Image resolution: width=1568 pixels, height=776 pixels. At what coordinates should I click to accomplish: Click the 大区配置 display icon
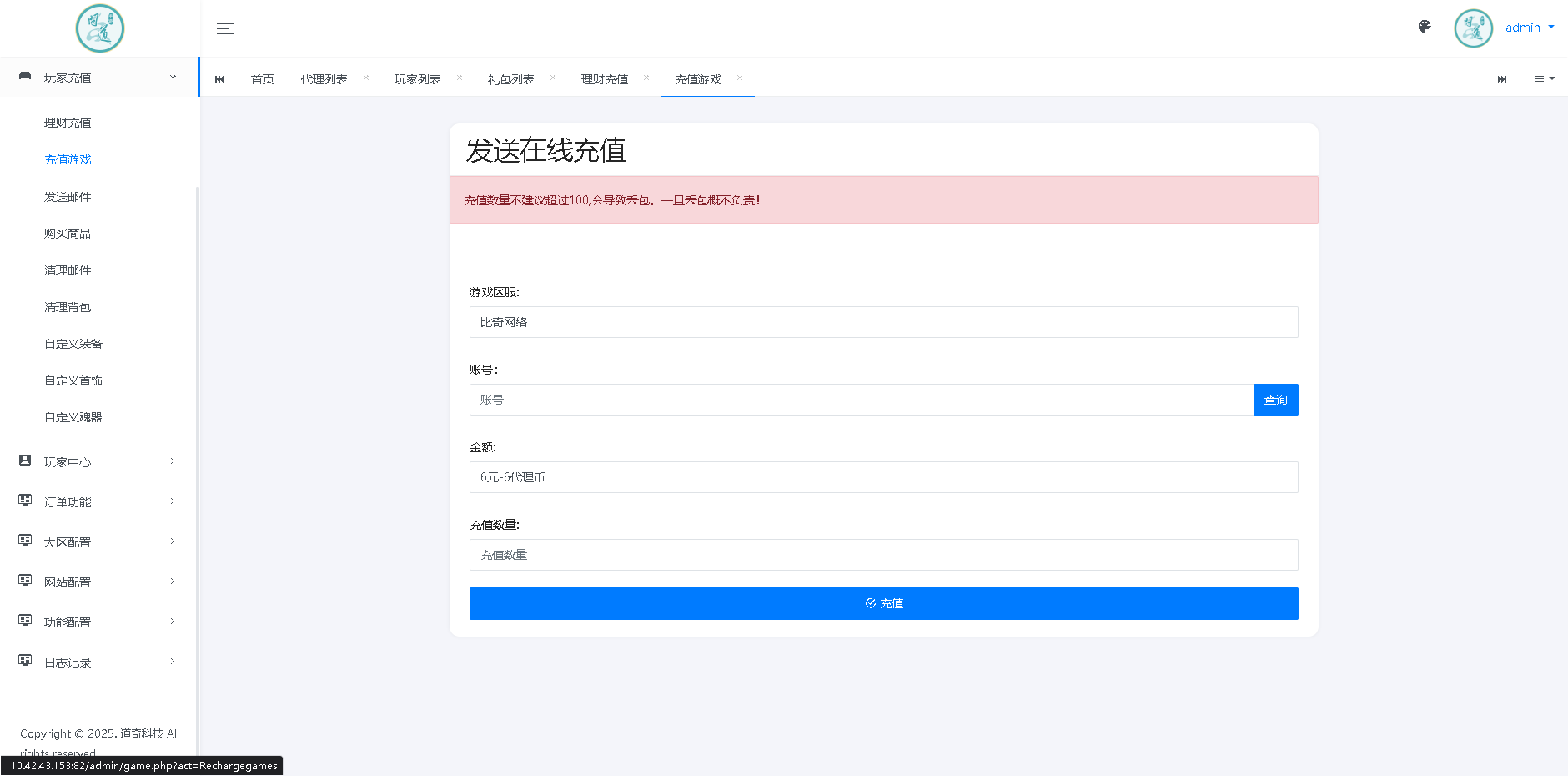click(23, 541)
